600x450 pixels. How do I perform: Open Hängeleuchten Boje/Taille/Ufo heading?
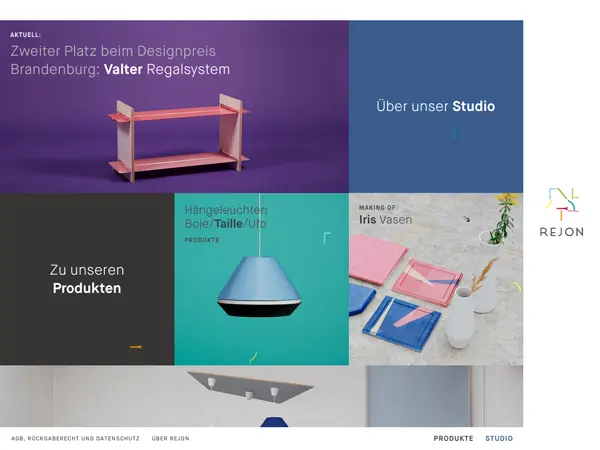(x=226, y=217)
